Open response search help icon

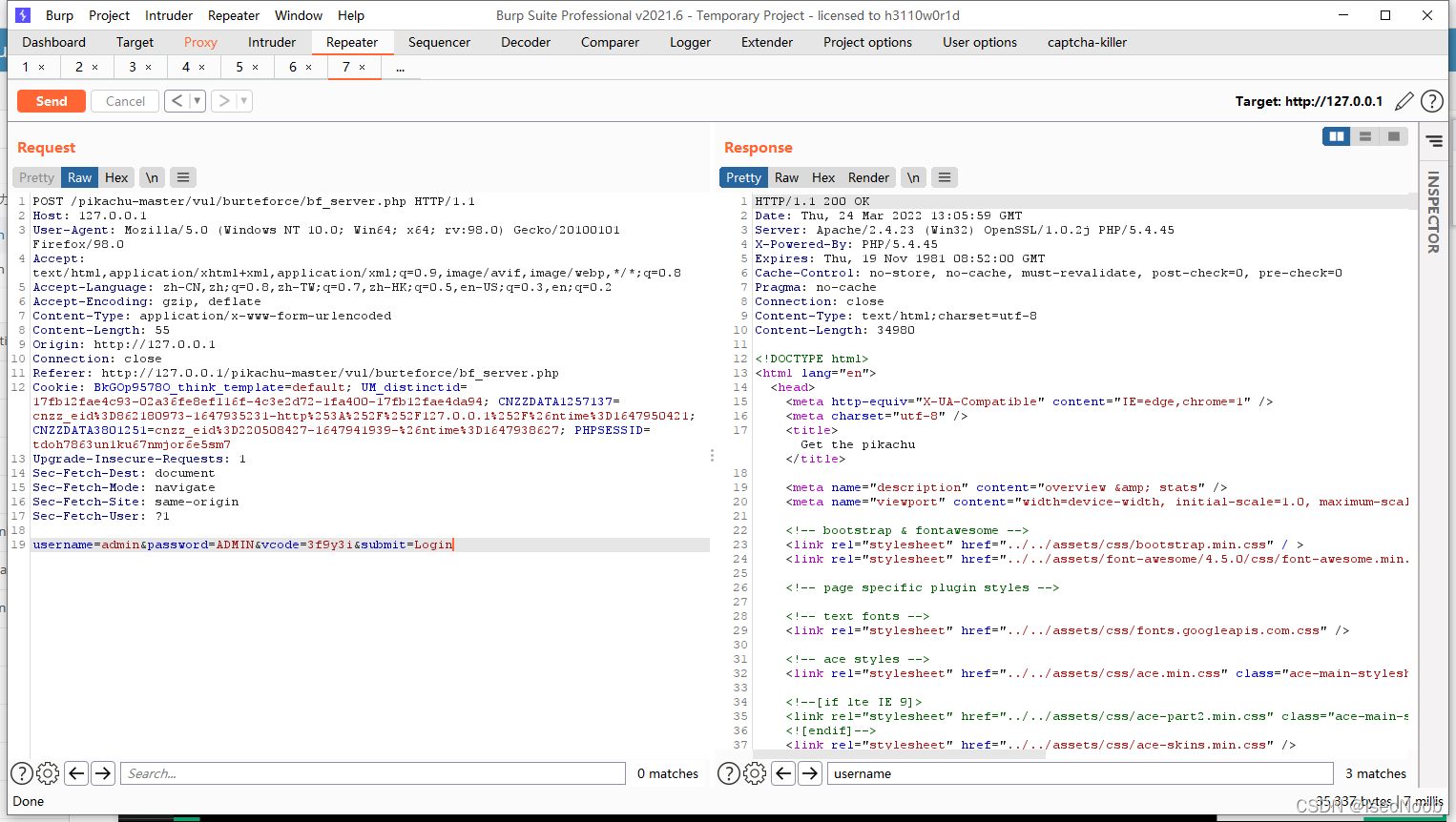[728, 773]
